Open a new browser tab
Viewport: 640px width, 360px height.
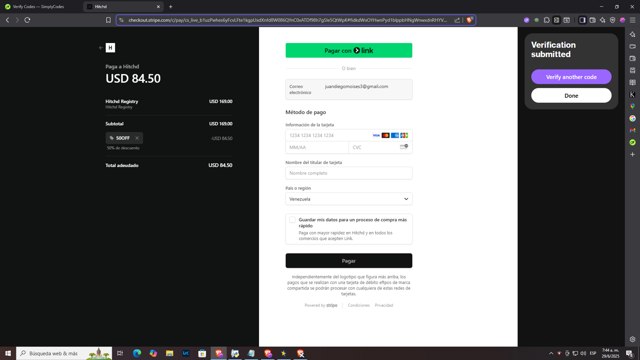171,7
